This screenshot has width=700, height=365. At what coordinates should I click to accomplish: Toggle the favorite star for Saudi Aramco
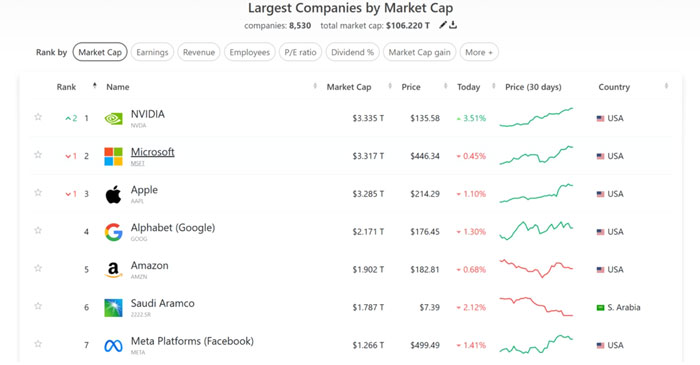(38, 306)
